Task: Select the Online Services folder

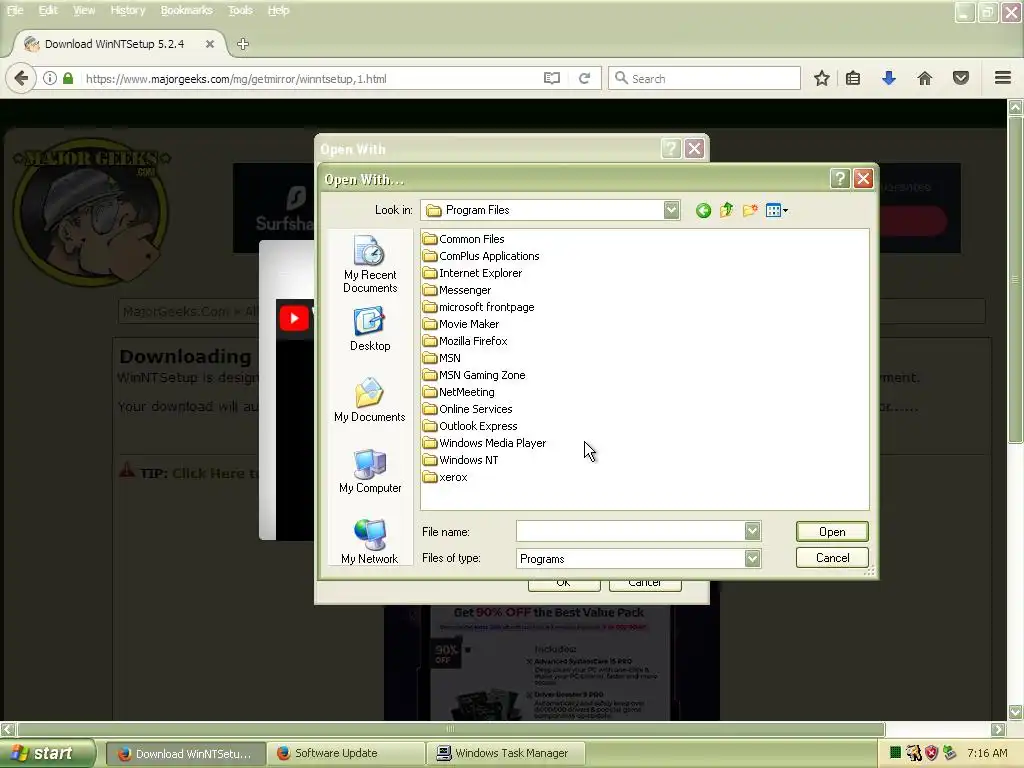Action: [468, 409]
